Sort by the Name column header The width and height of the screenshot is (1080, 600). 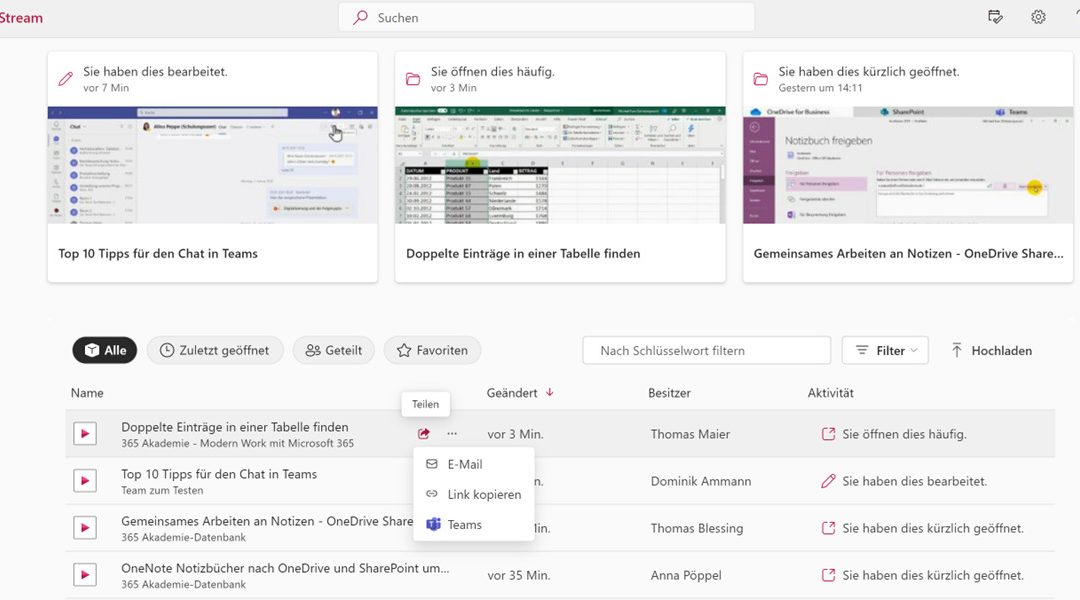pyautogui.click(x=87, y=393)
